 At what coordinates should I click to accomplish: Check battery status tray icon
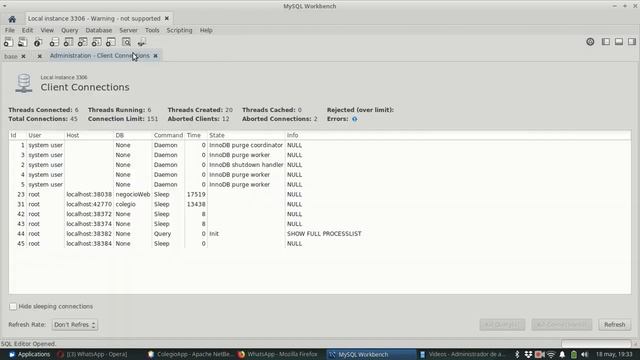pyautogui.click(x=574, y=354)
